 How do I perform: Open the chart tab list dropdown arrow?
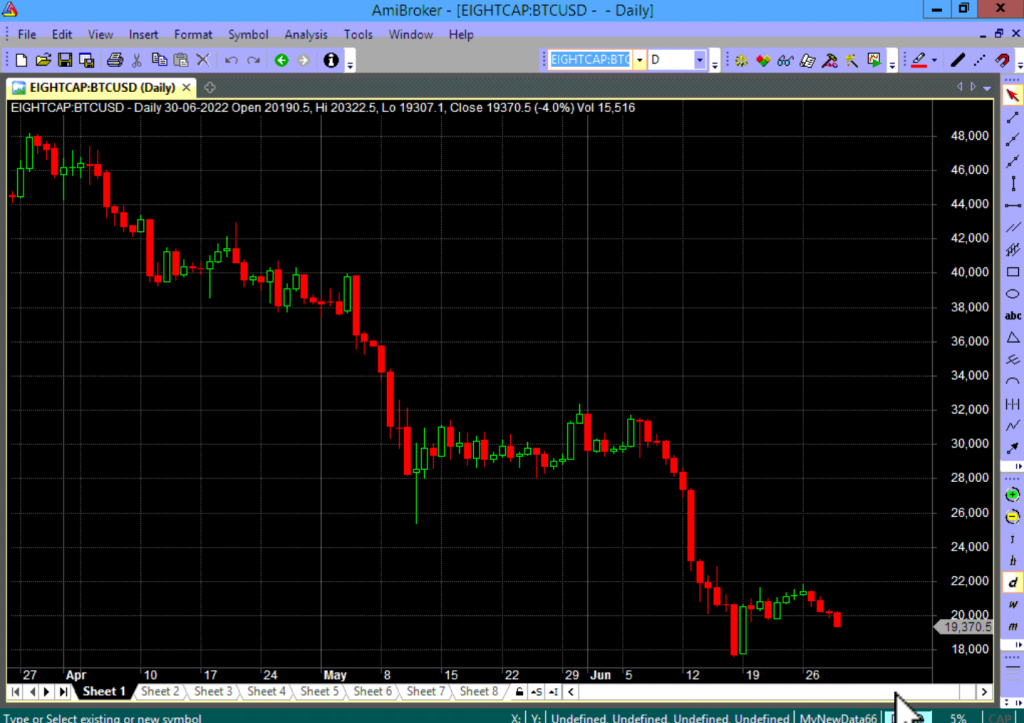click(987, 88)
